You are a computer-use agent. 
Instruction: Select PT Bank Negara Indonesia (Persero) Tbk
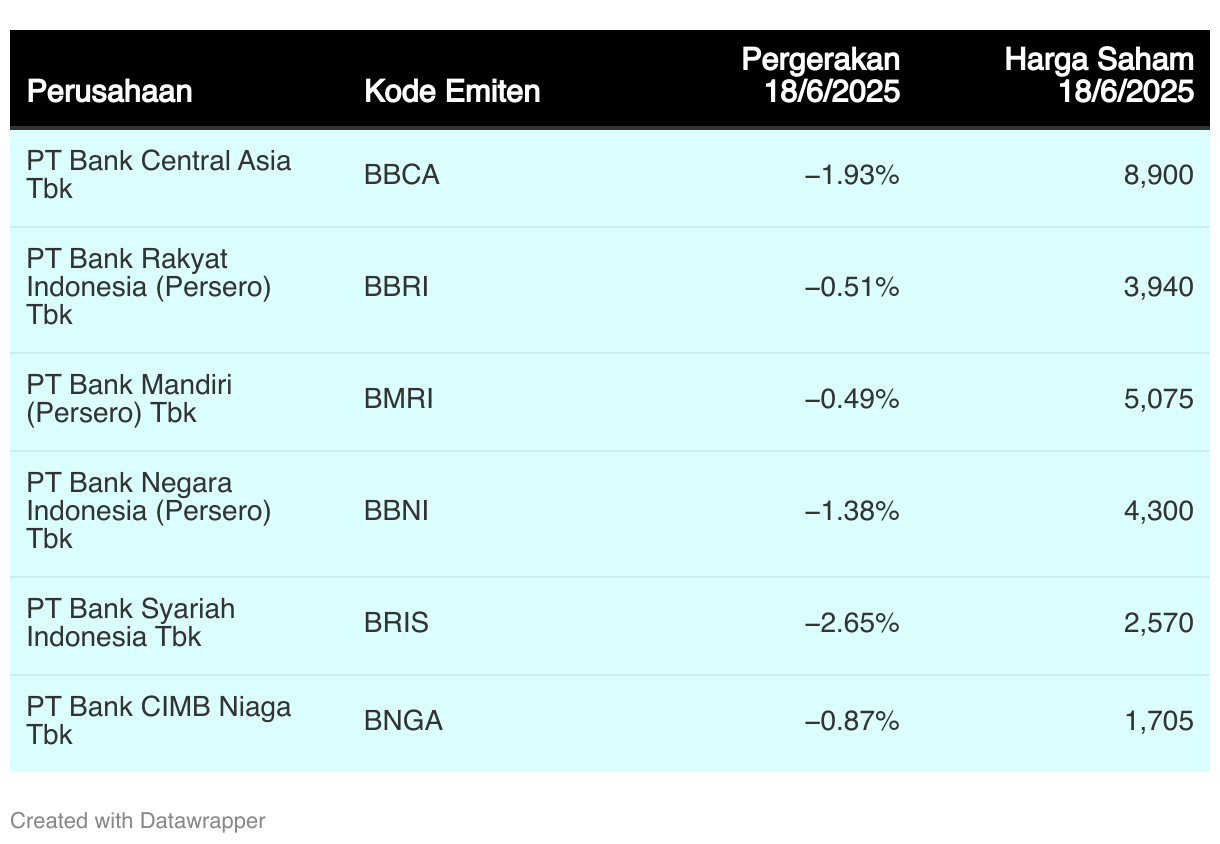[149, 511]
